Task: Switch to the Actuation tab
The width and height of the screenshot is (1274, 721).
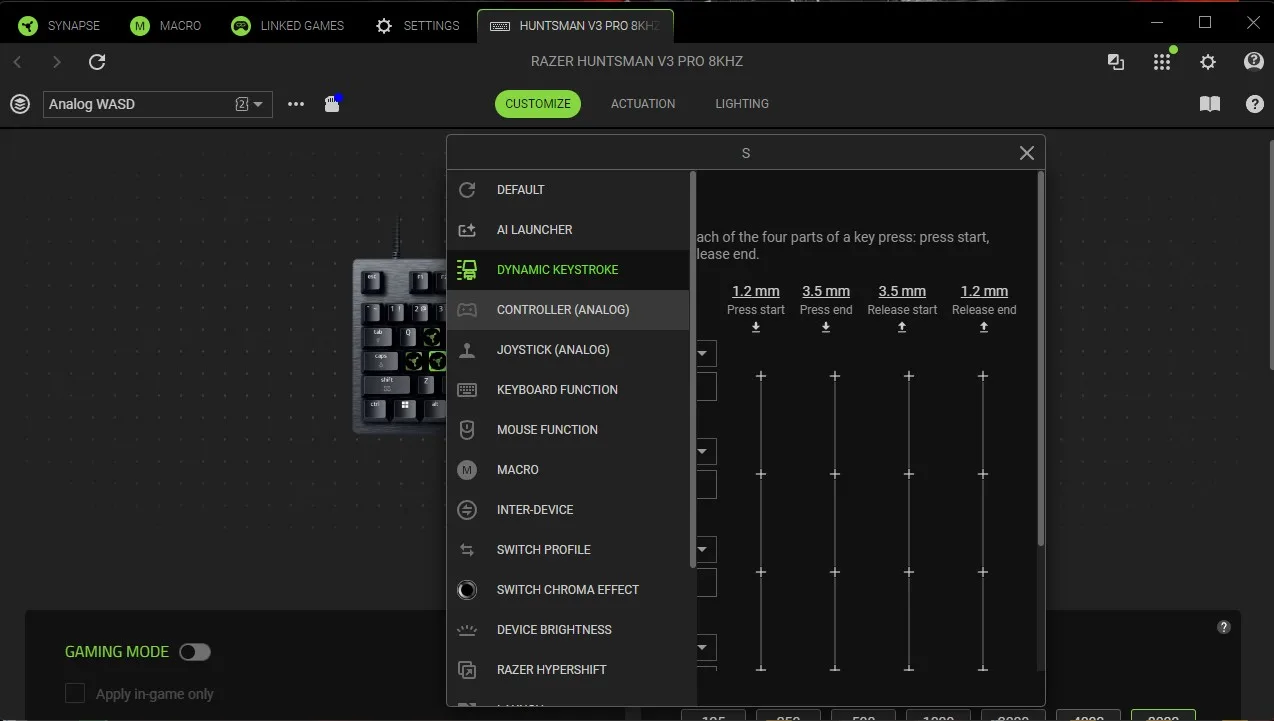Action: tap(643, 104)
